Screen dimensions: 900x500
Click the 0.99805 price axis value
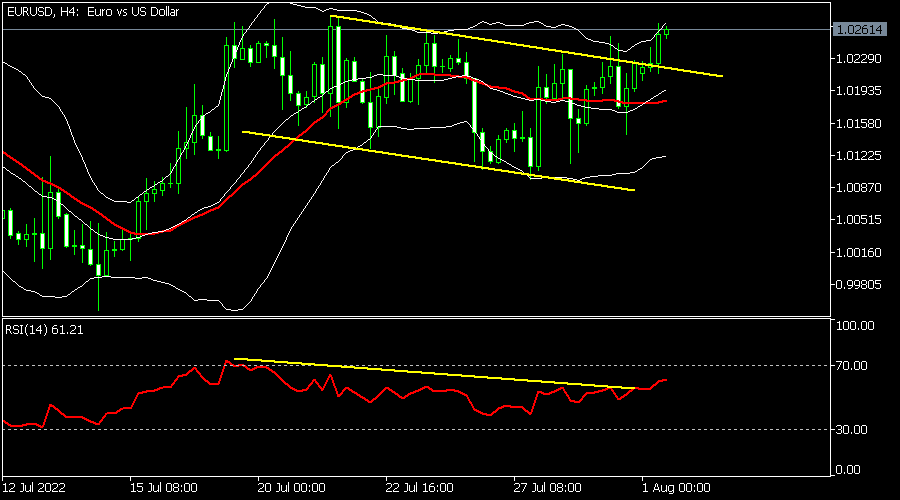pos(859,284)
